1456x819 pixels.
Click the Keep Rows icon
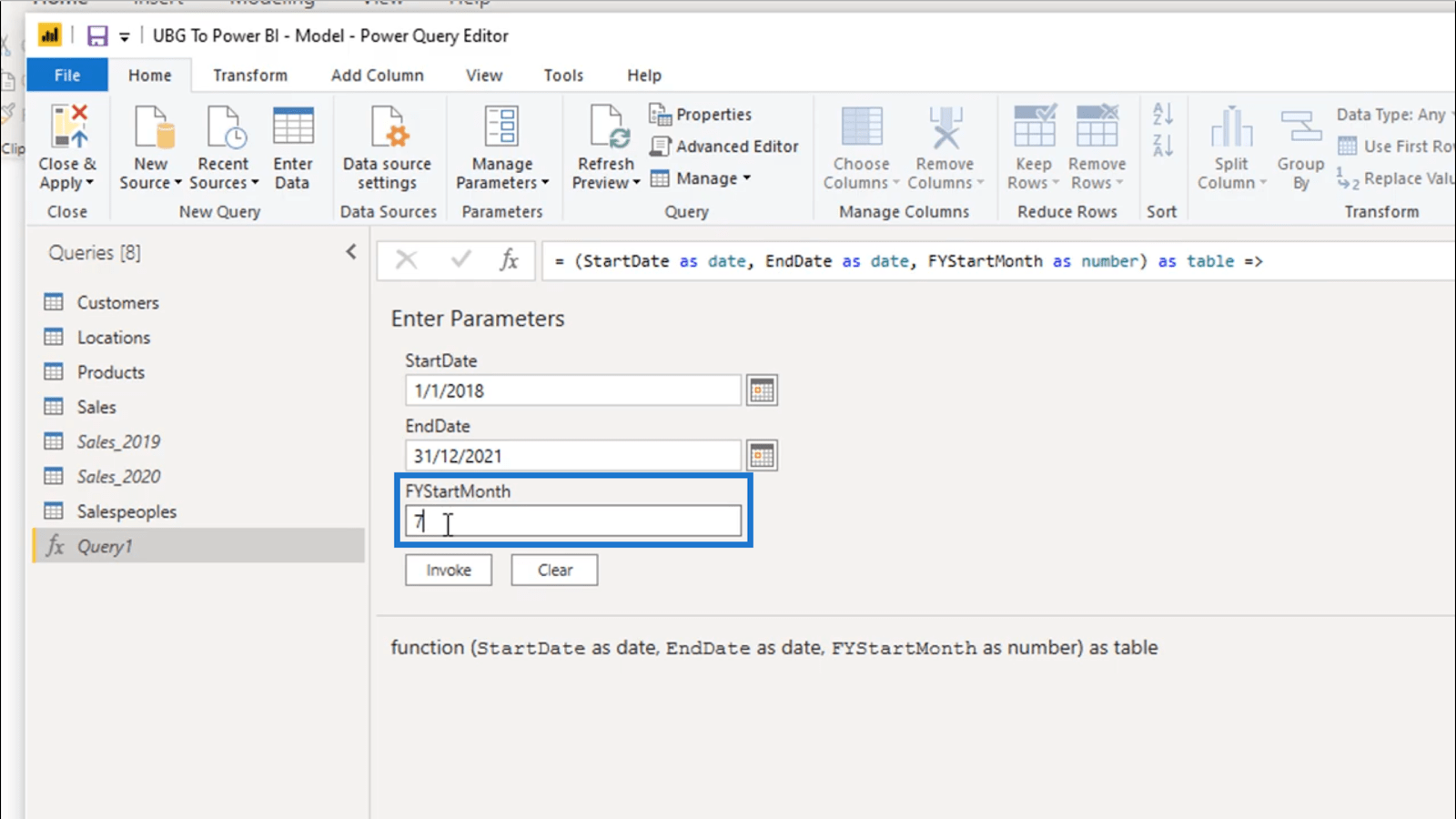click(x=1035, y=126)
